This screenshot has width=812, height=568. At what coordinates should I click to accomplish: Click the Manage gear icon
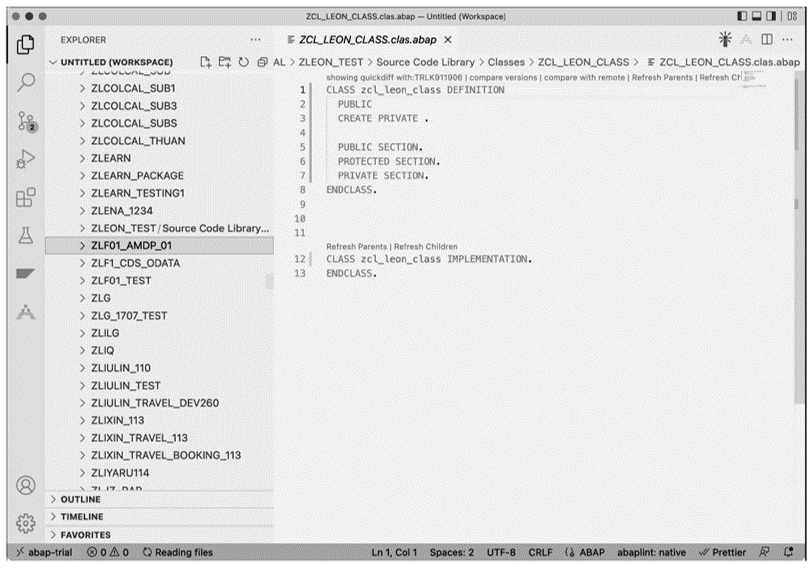tap(27, 523)
